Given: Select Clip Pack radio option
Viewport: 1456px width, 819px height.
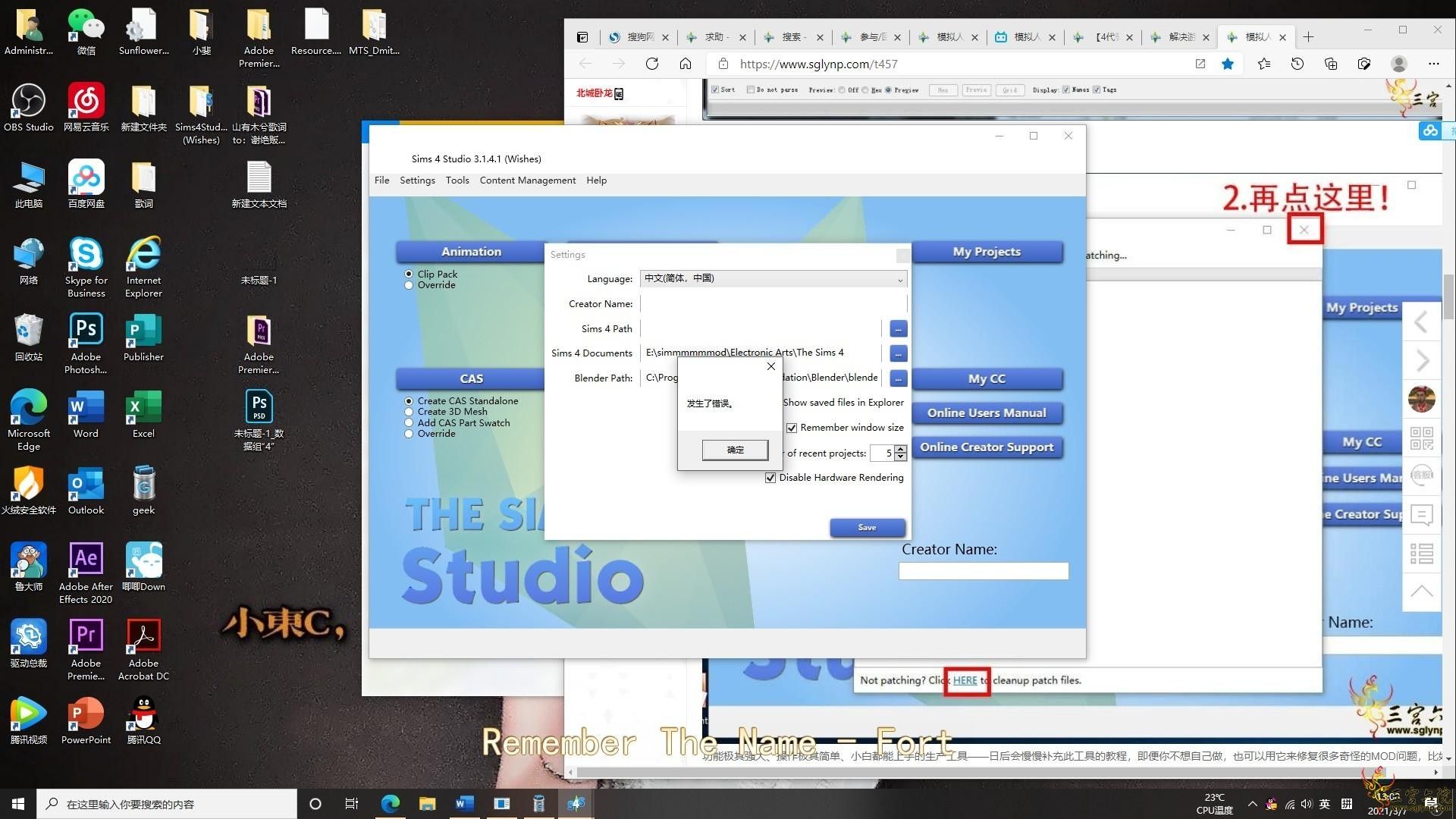Looking at the screenshot, I should coord(409,275).
